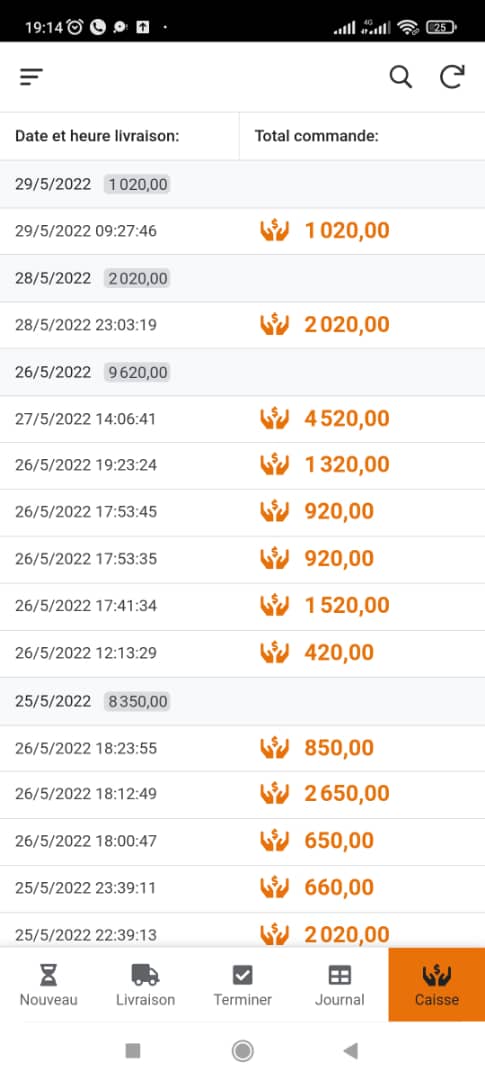Open the order from 28/5/2022 23:03:19
Screen dimensions: 485x1080
coord(242,324)
